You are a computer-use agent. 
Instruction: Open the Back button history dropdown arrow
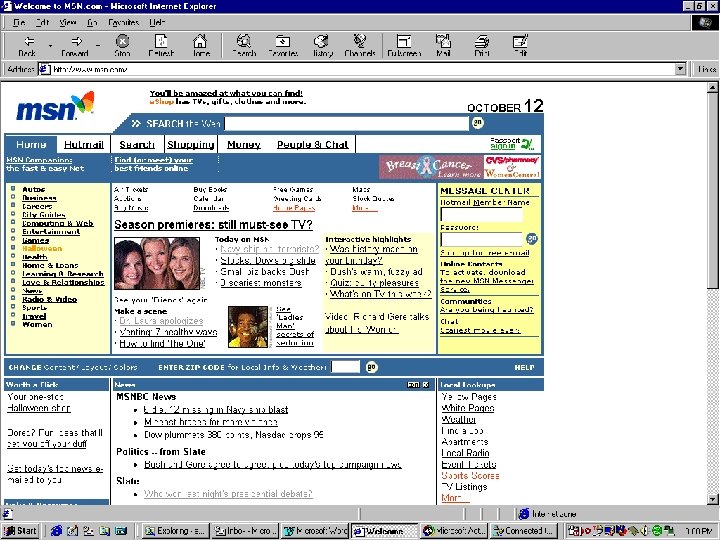50,46
